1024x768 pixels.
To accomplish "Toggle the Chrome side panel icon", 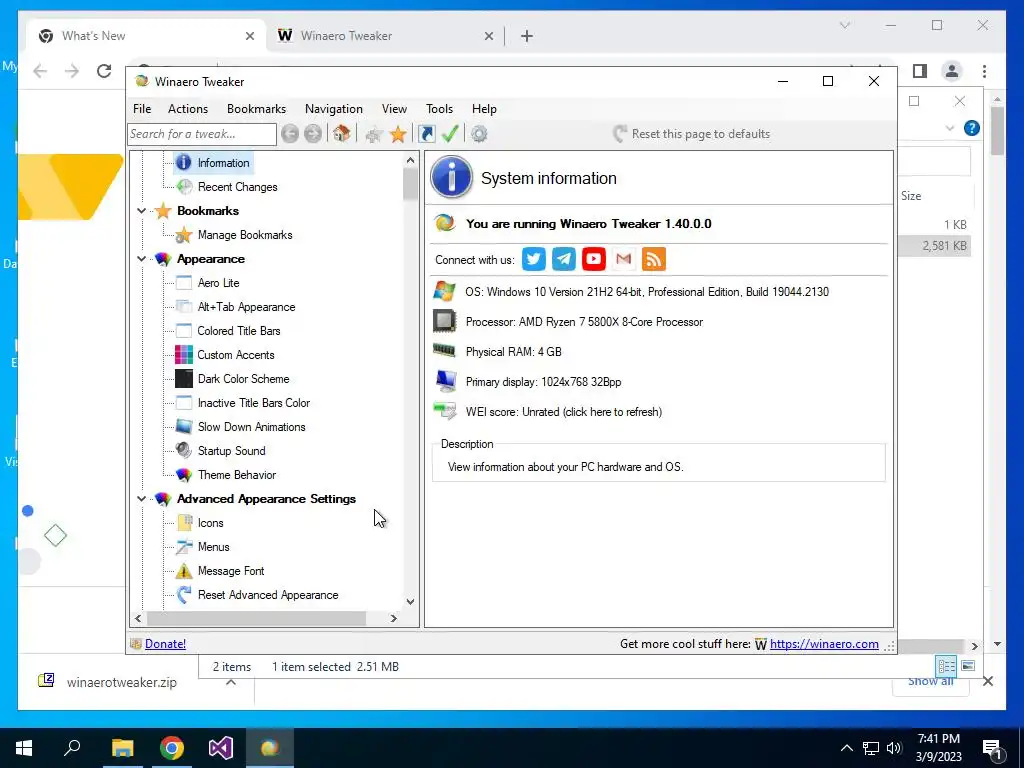I will pos(920,71).
